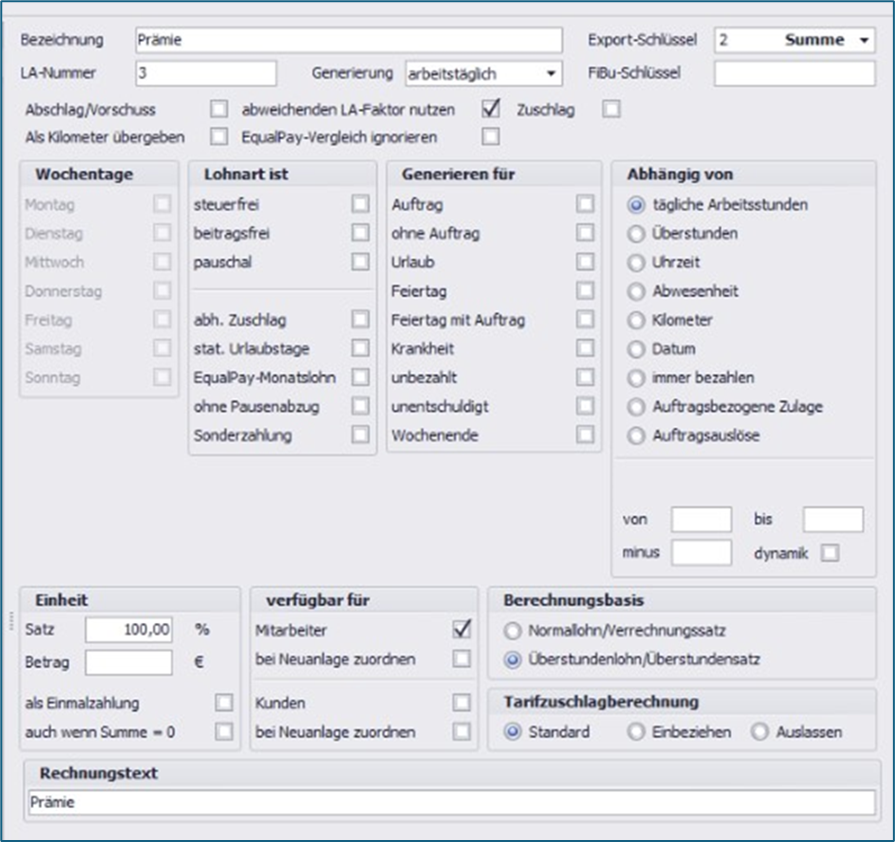The height and width of the screenshot is (842, 895).
Task: Choose the Auftragsauslöse radio button
Action: 636,436
